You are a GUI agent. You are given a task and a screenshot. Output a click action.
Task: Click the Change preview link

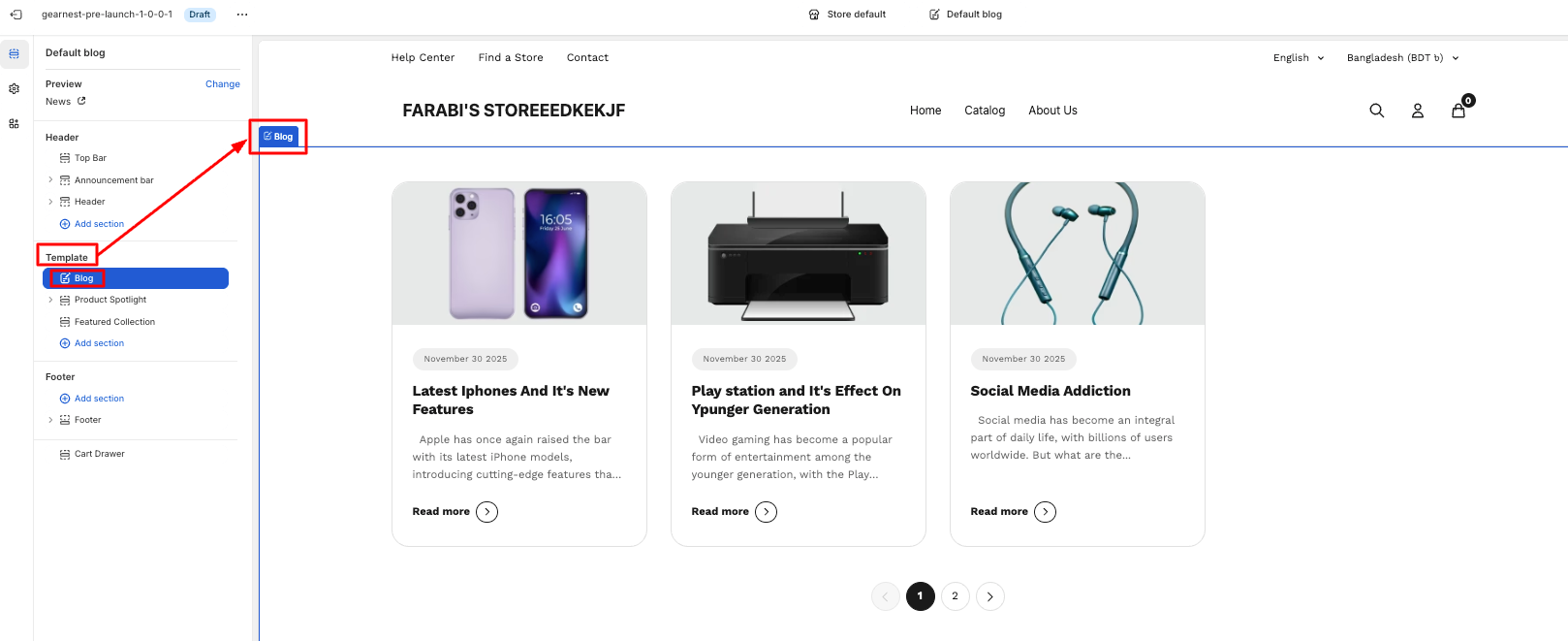coord(222,84)
